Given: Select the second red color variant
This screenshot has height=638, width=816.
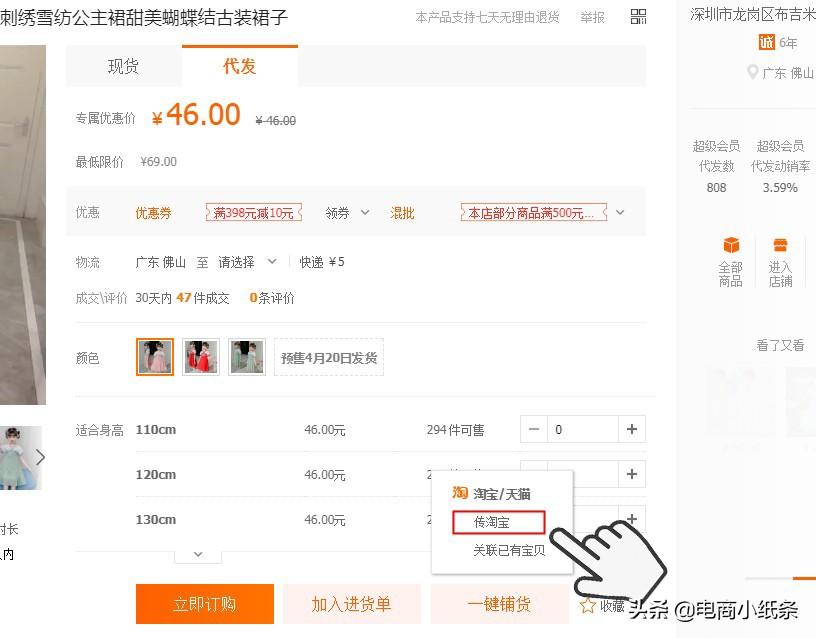Looking at the screenshot, I should (x=200, y=357).
